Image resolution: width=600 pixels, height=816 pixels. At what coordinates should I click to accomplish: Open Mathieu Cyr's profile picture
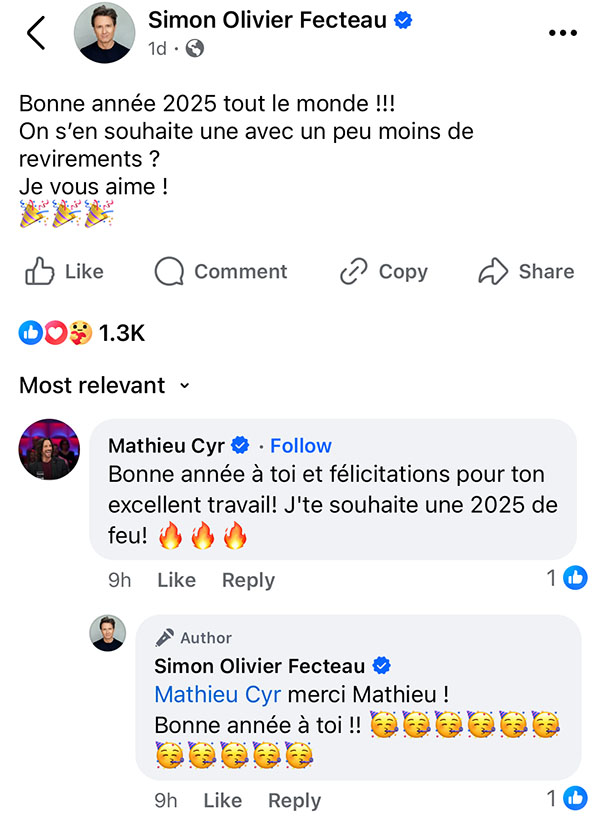[49, 449]
